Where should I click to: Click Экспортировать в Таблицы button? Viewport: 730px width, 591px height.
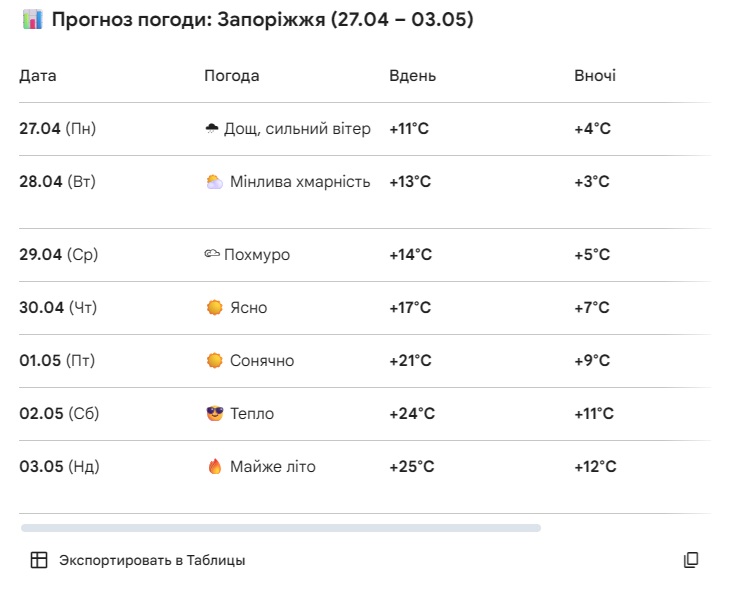152,560
